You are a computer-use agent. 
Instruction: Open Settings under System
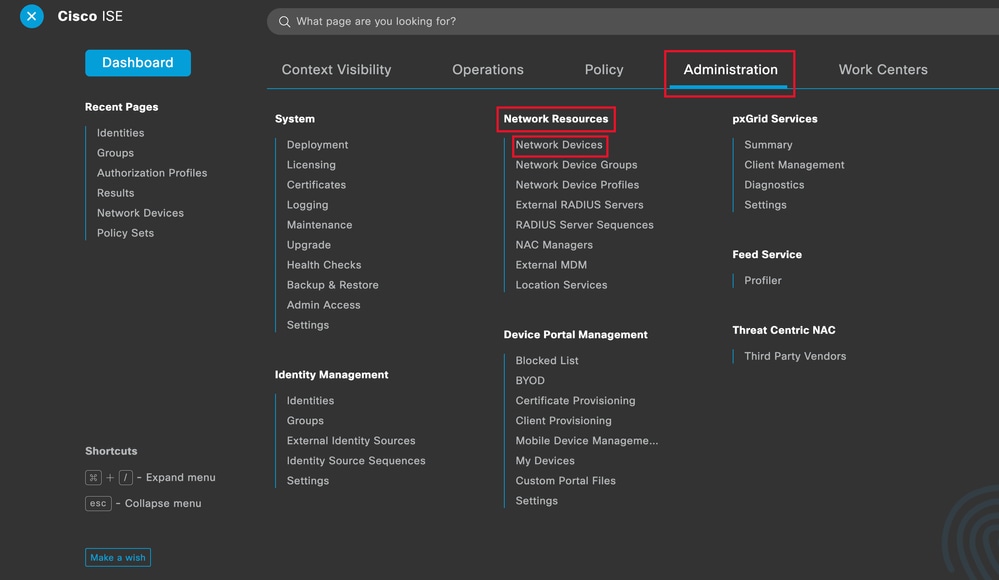pos(308,325)
